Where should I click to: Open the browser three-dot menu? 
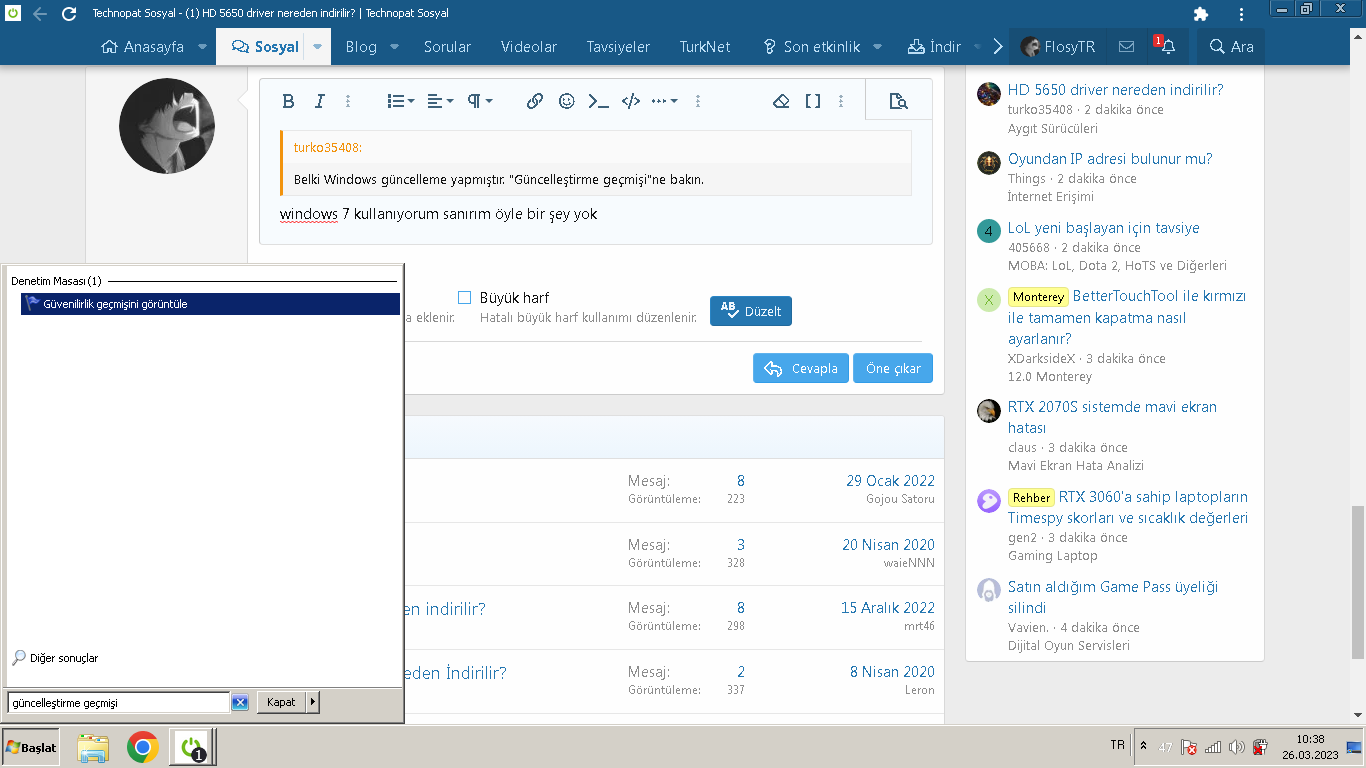pyautogui.click(x=1241, y=14)
